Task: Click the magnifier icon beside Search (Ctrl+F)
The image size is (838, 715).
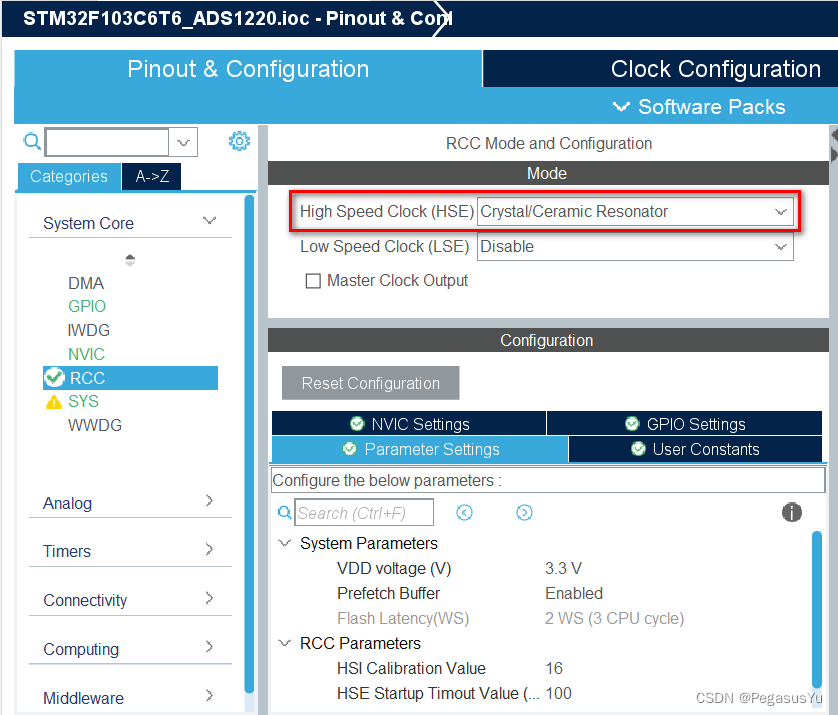Action: (284, 512)
